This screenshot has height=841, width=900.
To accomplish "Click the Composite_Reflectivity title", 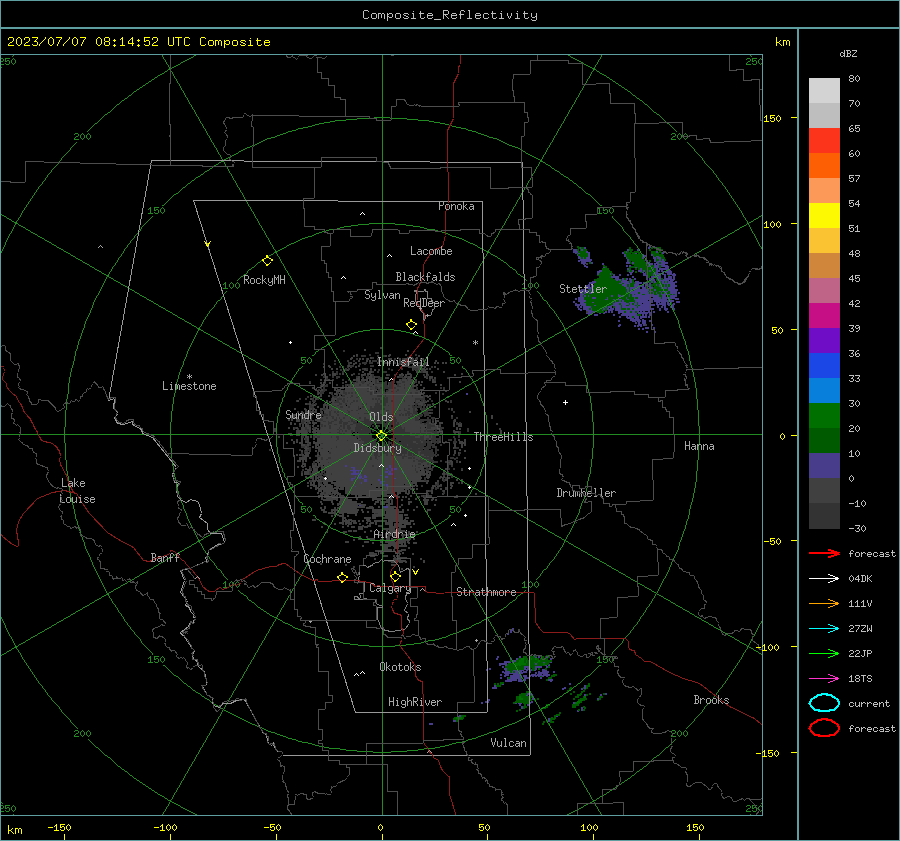I will tap(450, 15).
